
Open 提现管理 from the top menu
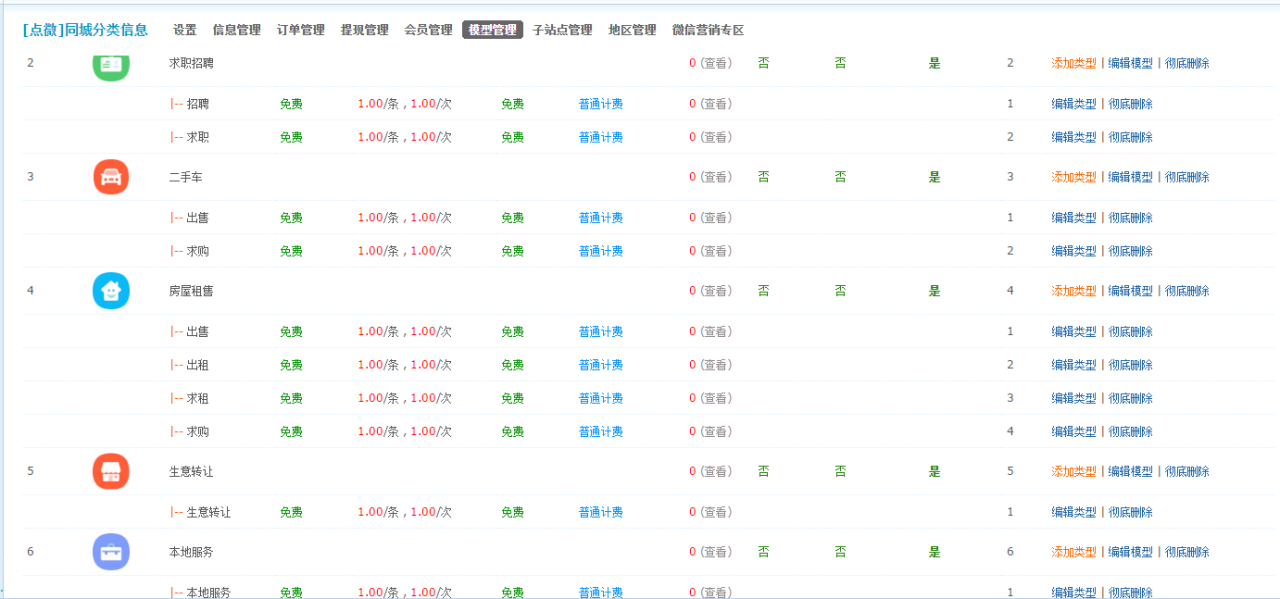pos(364,29)
